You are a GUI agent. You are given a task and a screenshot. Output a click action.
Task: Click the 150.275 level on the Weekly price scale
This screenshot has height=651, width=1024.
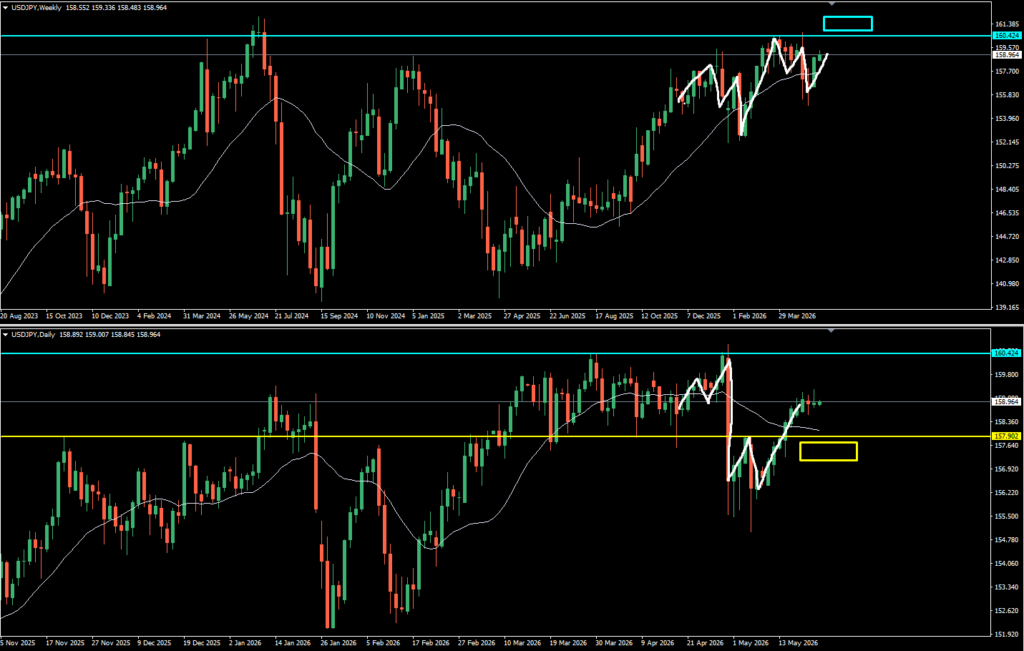[x=1006, y=166]
